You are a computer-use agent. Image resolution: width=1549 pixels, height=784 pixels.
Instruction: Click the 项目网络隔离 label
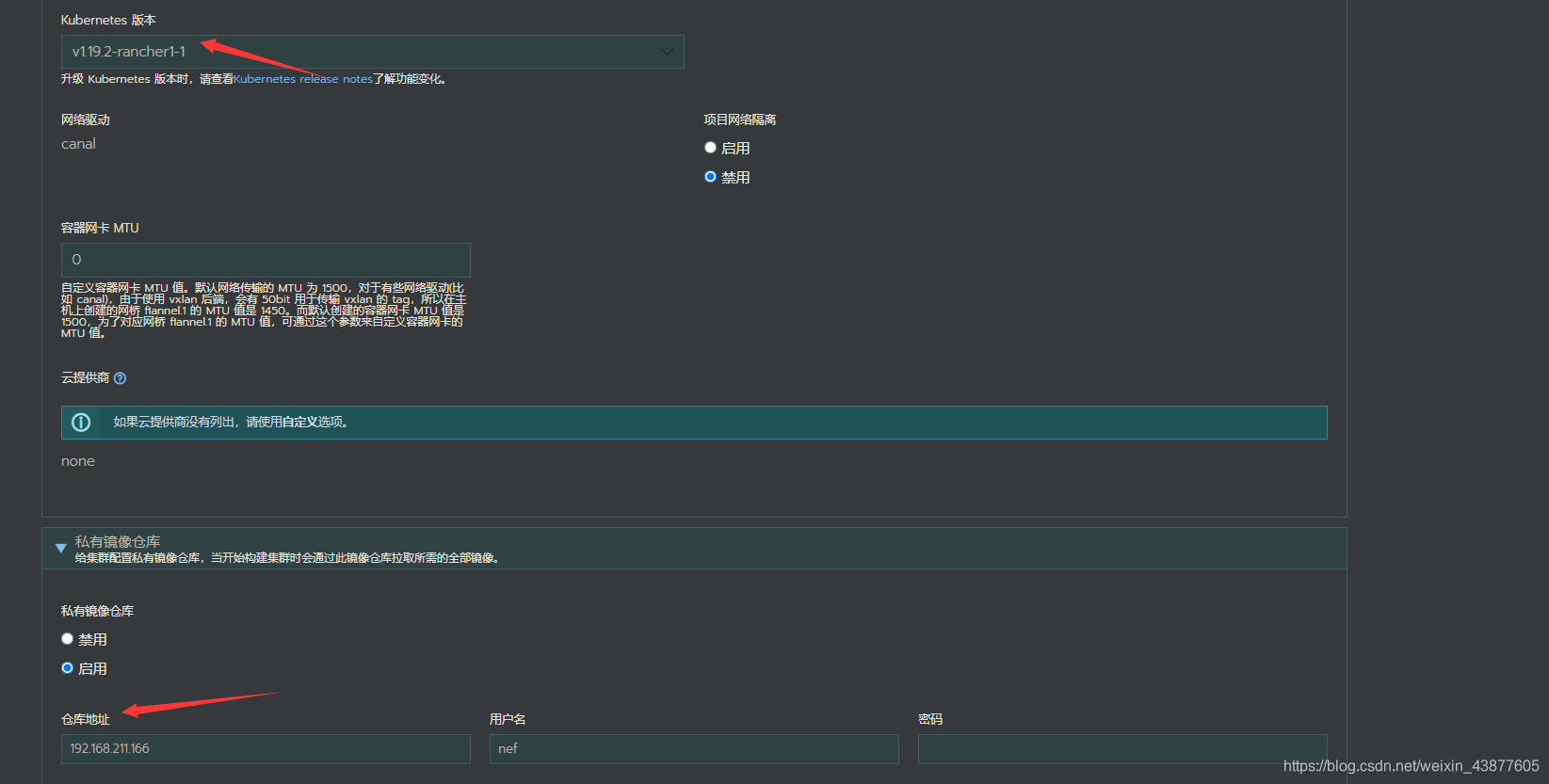pos(740,120)
